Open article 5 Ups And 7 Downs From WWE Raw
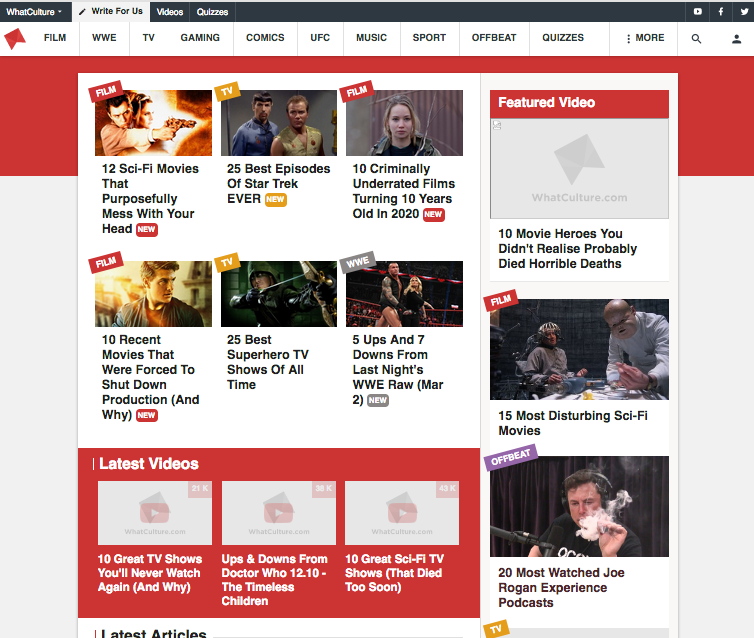 click(398, 369)
